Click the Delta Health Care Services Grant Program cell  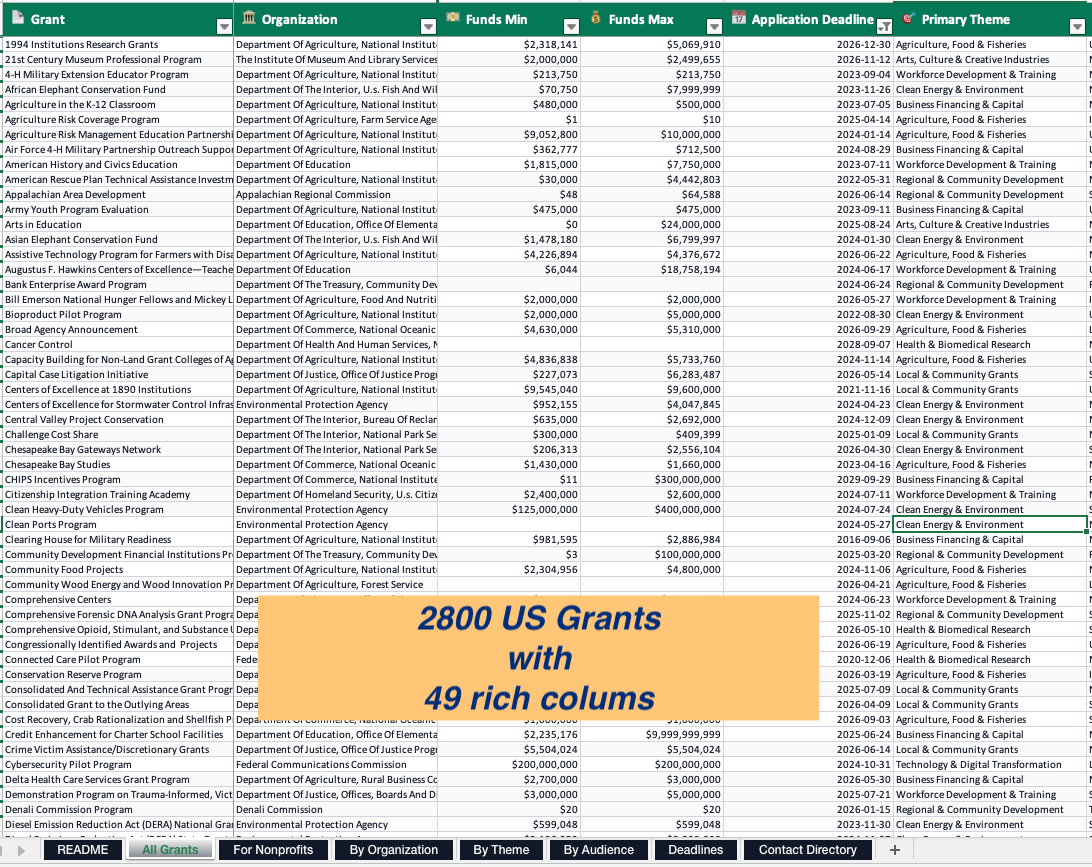click(118, 780)
